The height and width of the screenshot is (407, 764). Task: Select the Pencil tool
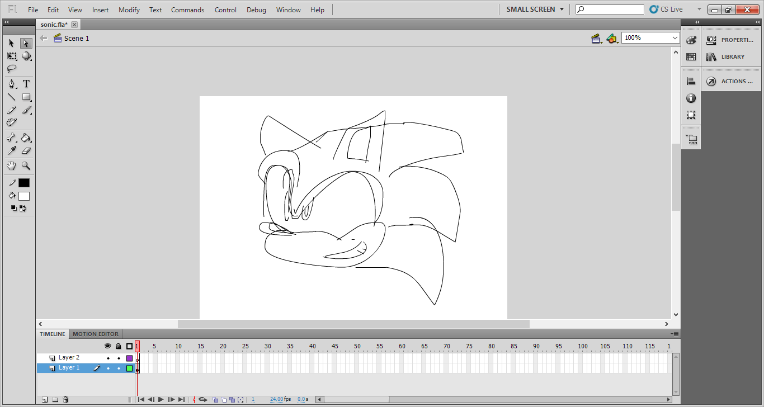click(12, 110)
